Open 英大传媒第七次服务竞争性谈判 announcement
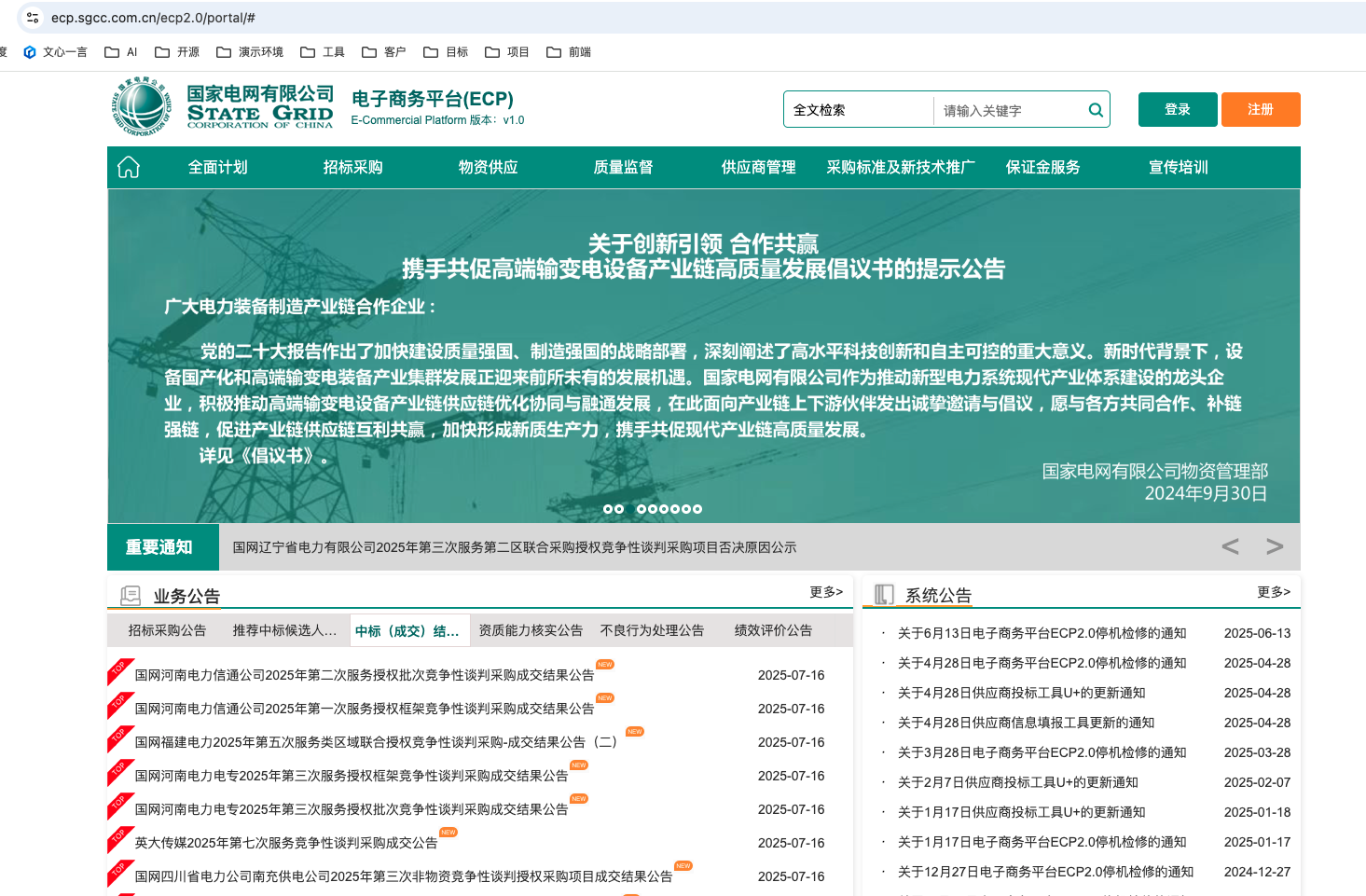1366x896 pixels. pos(286,843)
